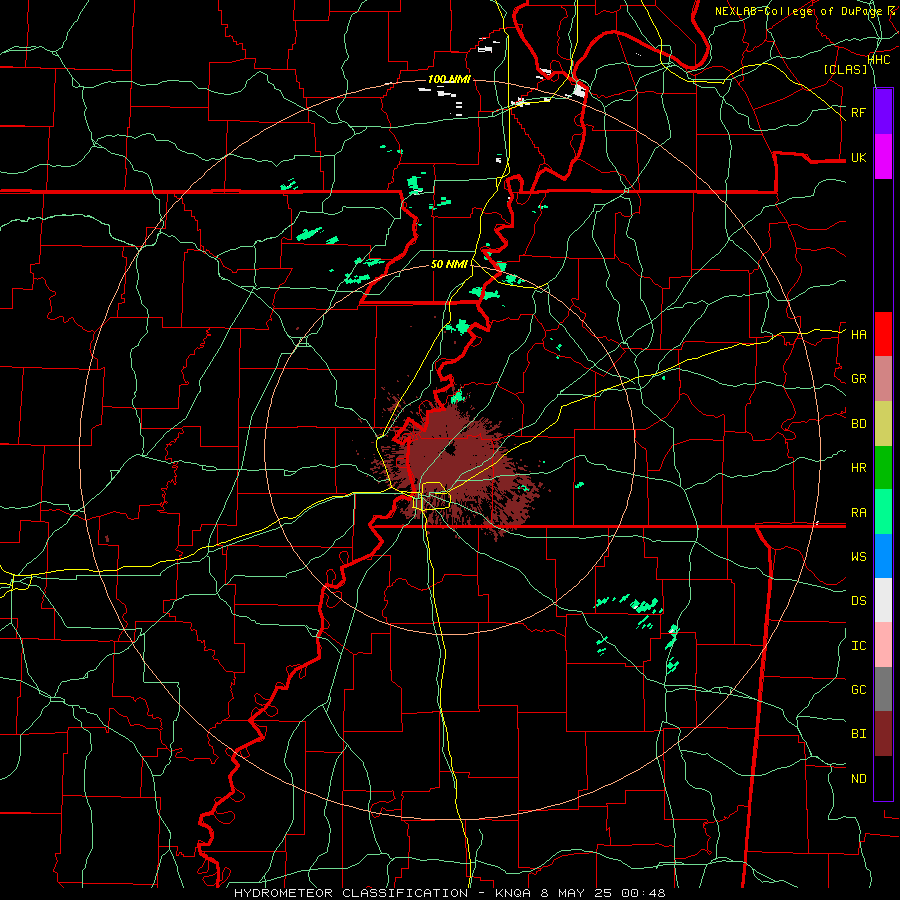Click the [CLAS] legend heading
The image size is (900, 900).
(845, 69)
